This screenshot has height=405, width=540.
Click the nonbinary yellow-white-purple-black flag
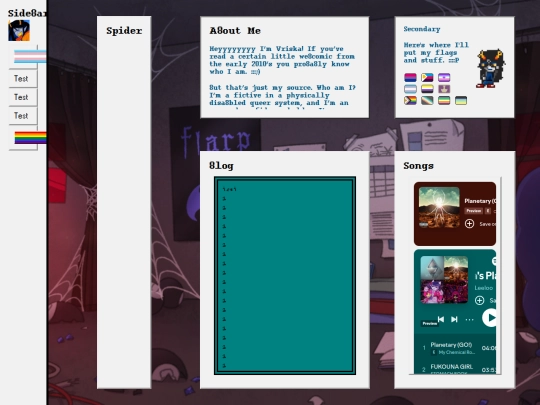coord(427,89)
